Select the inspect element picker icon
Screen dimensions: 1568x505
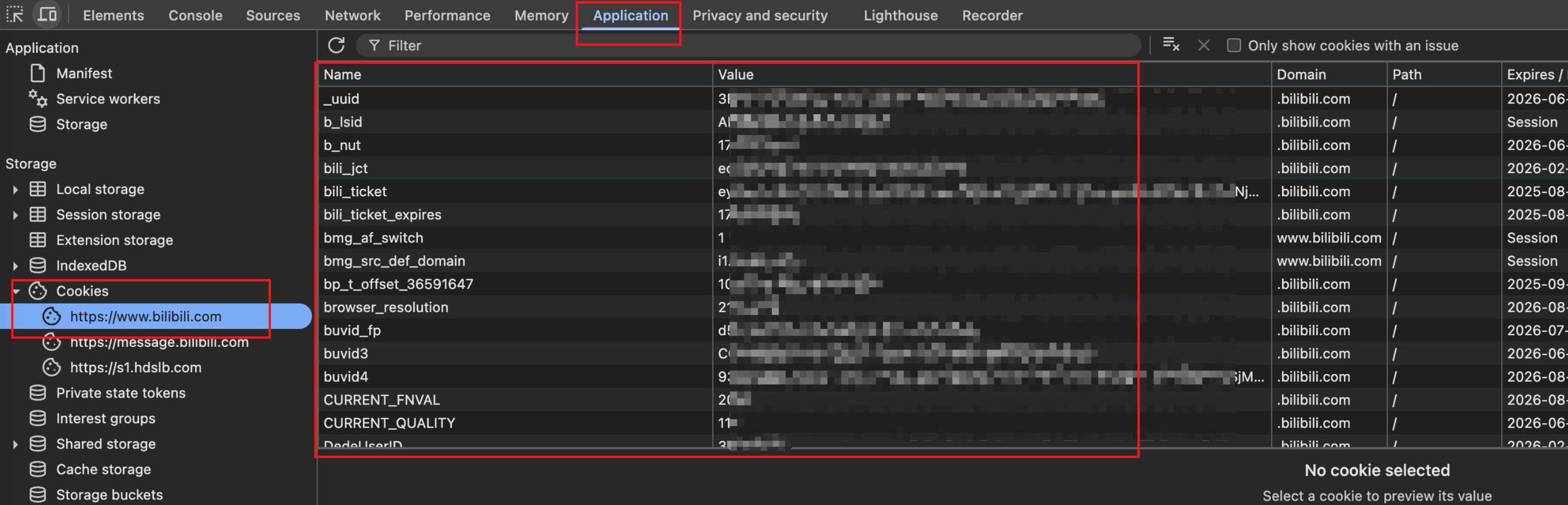(x=15, y=15)
